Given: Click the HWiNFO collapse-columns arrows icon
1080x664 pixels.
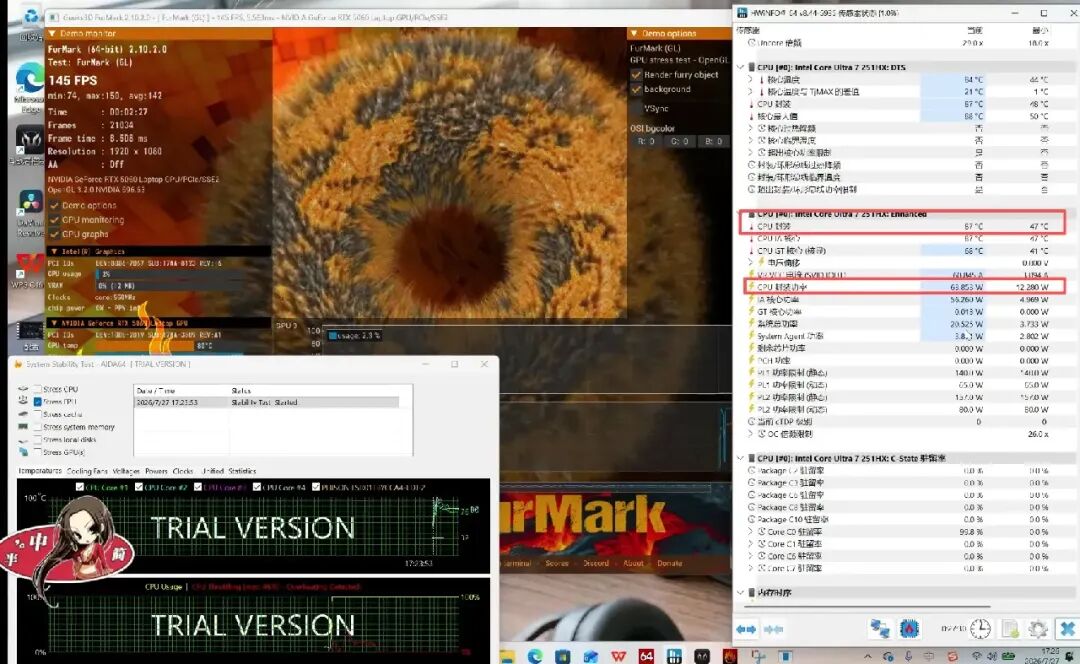Looking at the screenshot, I should click(x=774, y=629).
